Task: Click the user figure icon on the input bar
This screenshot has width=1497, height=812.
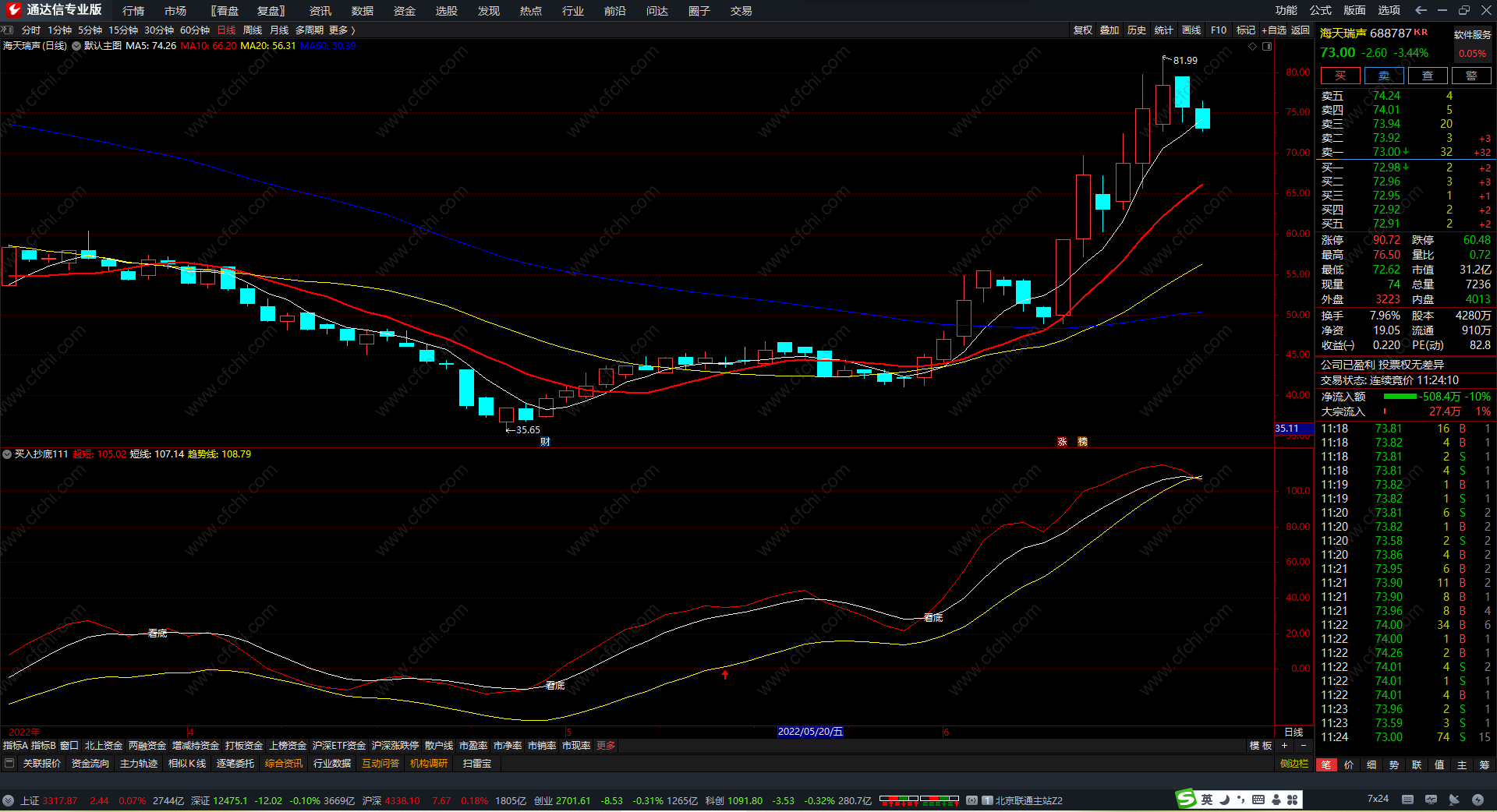Action: (1276, 800)
